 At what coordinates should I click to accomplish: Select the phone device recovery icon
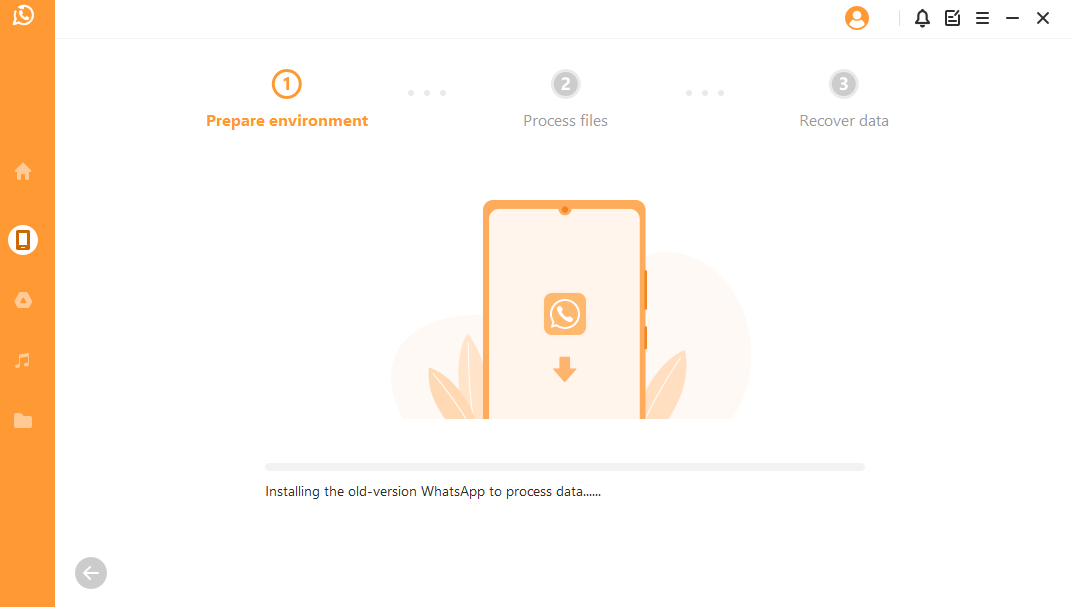pos(23,240)
